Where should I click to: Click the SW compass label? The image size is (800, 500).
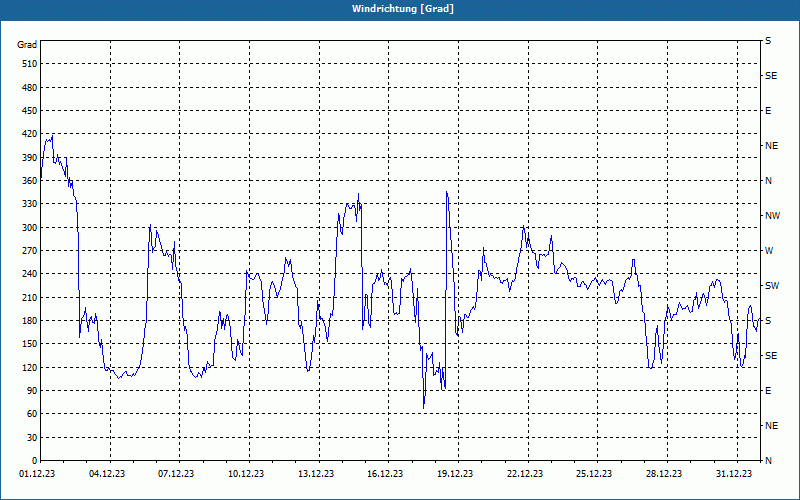[772, 286]
